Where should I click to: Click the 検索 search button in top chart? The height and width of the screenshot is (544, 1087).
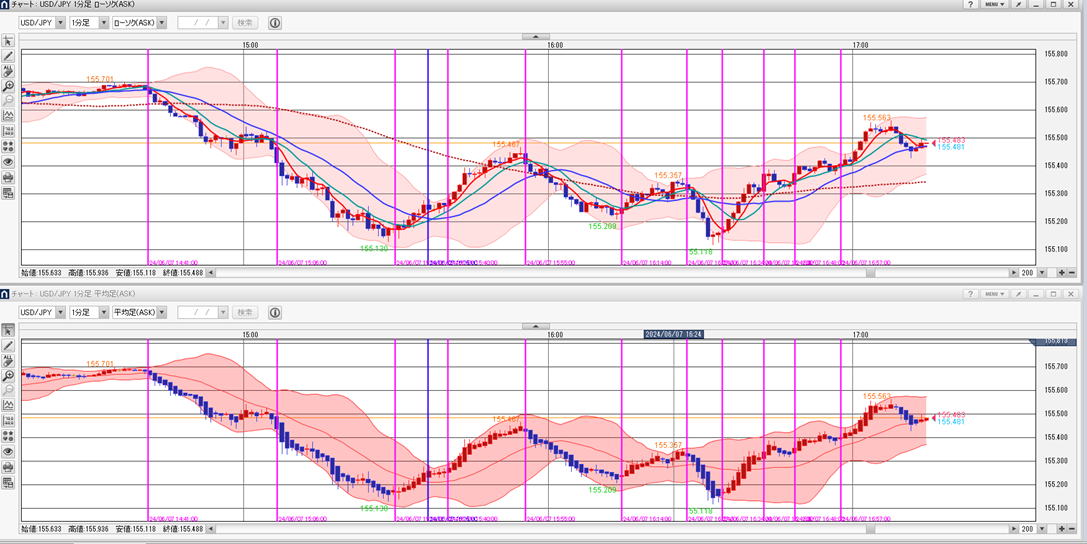pyautogui.click(x=244, y=22)
